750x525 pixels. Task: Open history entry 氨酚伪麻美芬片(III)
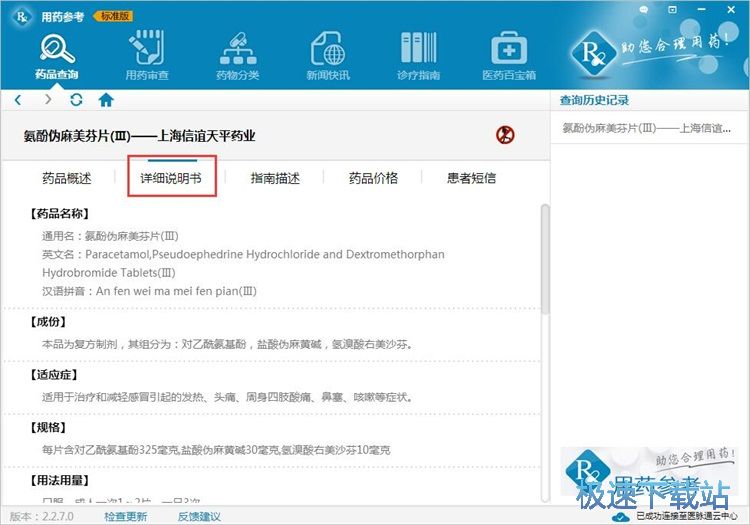647,128
